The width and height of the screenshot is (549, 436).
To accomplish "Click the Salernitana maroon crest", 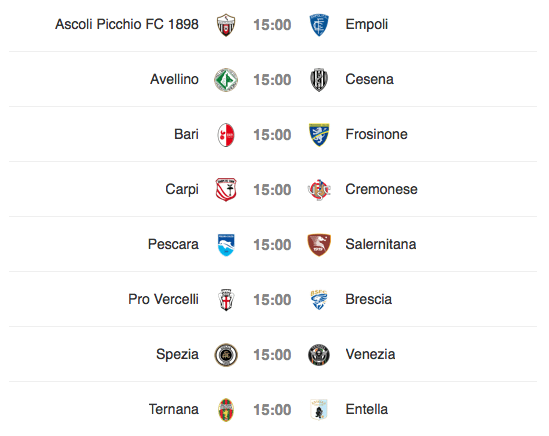I will [x=319, y=245].
